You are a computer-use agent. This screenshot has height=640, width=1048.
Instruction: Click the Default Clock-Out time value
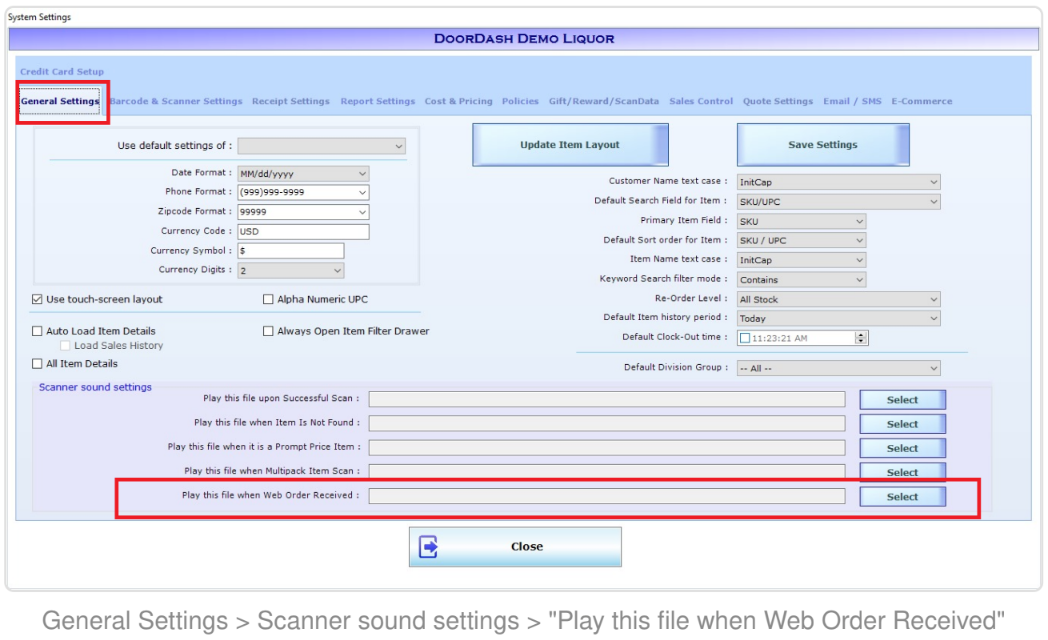[779, 338]
